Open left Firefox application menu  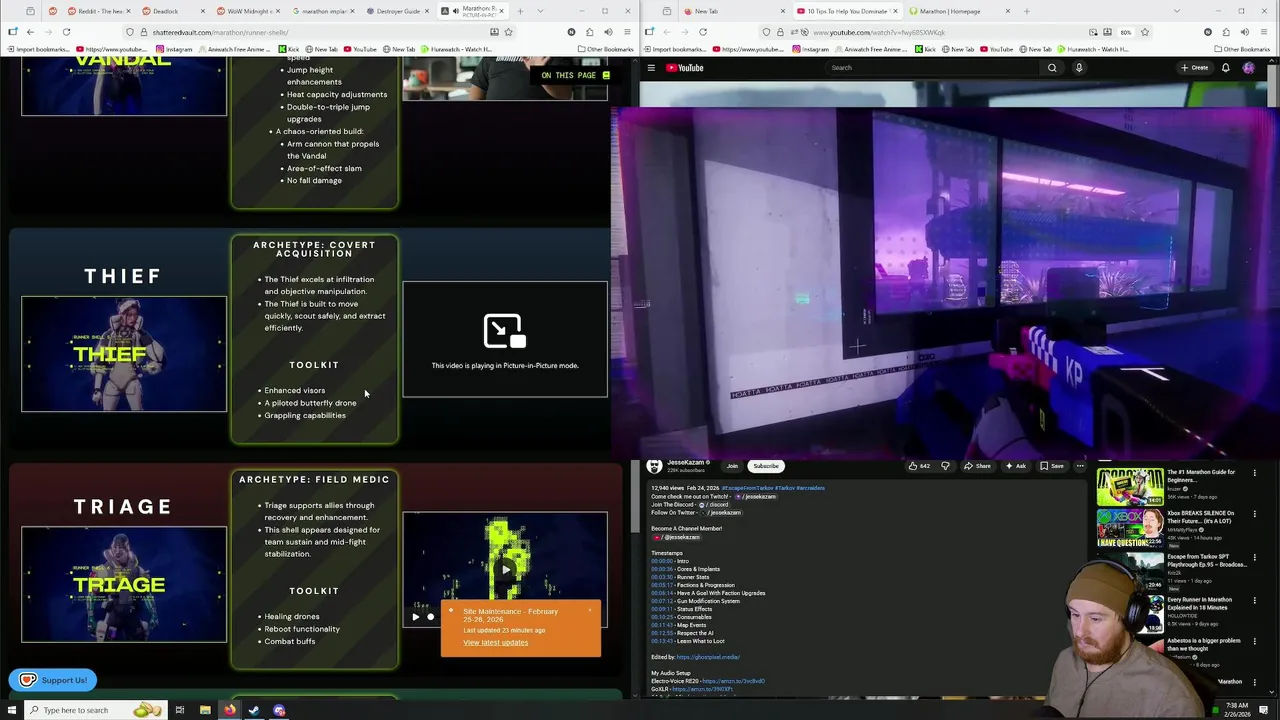pos(627,32)
